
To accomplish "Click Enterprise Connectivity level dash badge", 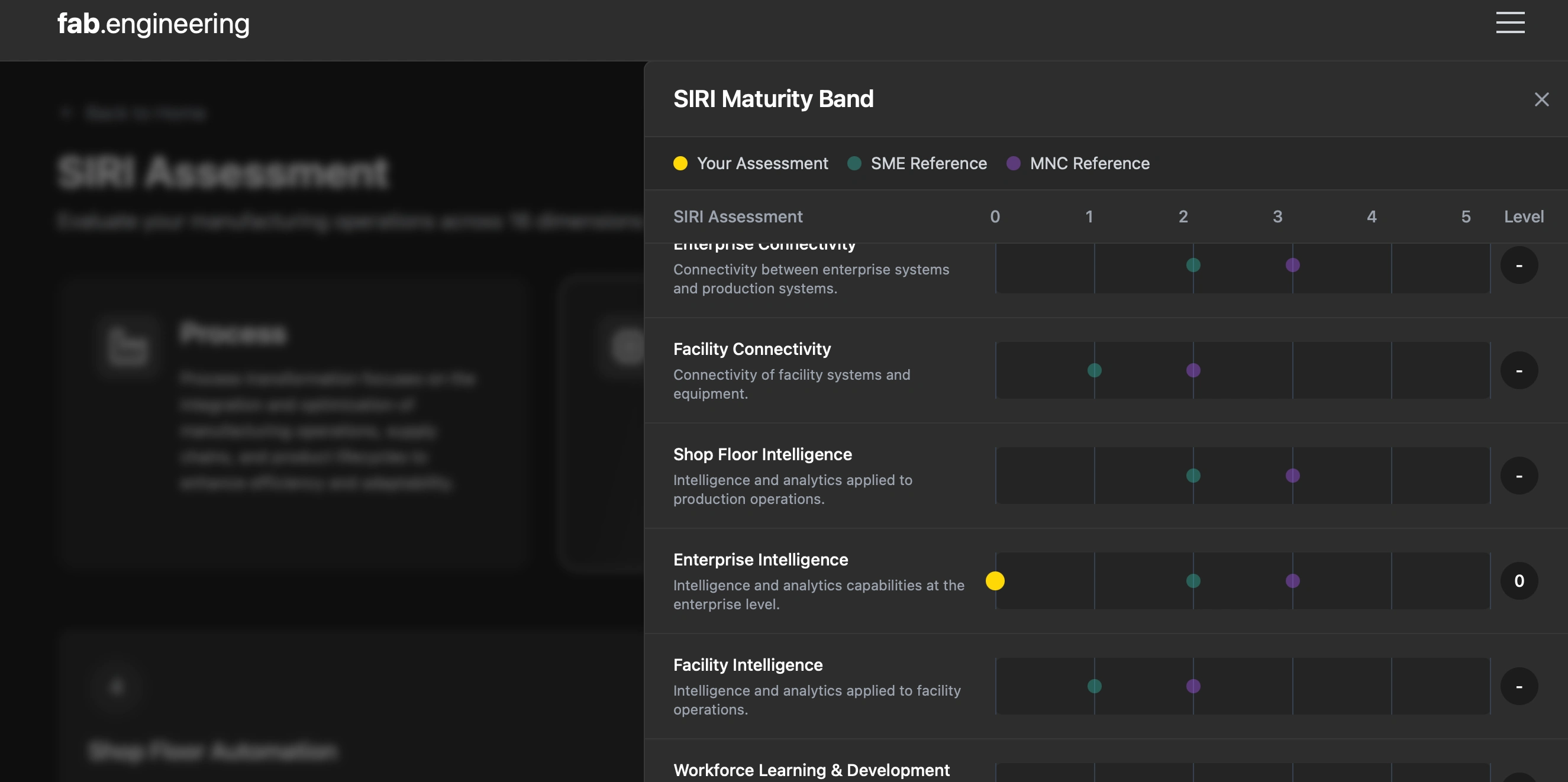I will point(1519,266).
